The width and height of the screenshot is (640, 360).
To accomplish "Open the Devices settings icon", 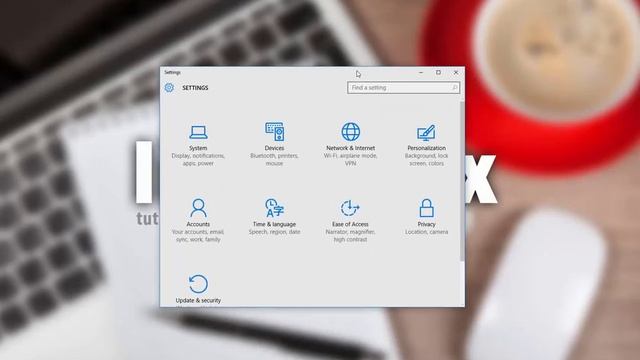I will coord(275,131).
